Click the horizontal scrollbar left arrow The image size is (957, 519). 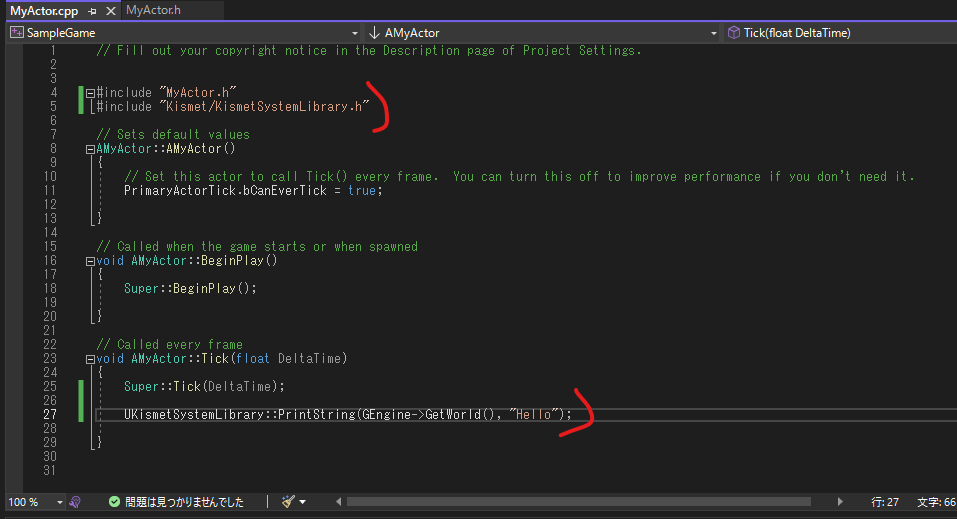[339, 502]
